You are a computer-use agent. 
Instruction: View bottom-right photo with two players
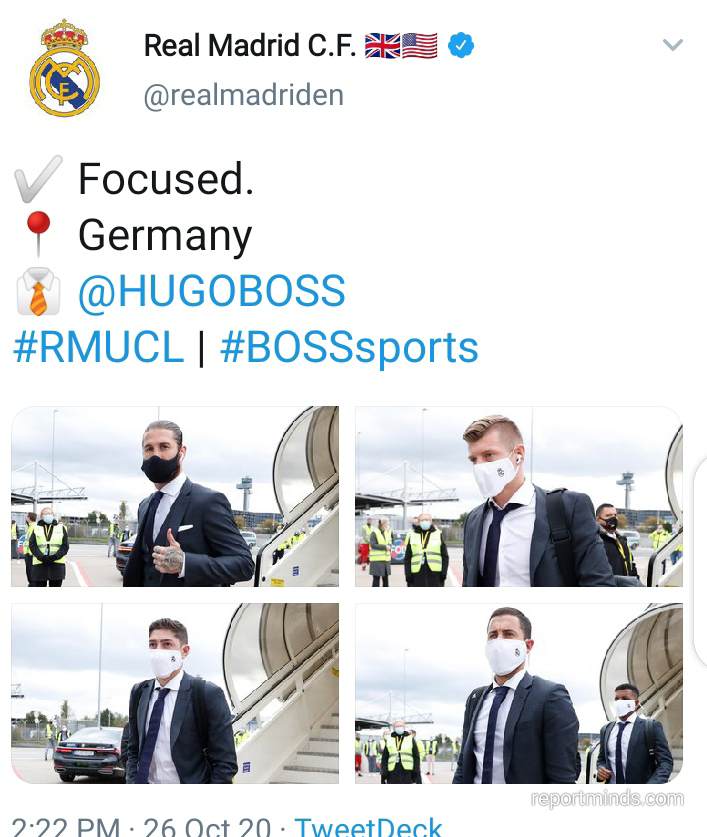click(x=519, y=693)
